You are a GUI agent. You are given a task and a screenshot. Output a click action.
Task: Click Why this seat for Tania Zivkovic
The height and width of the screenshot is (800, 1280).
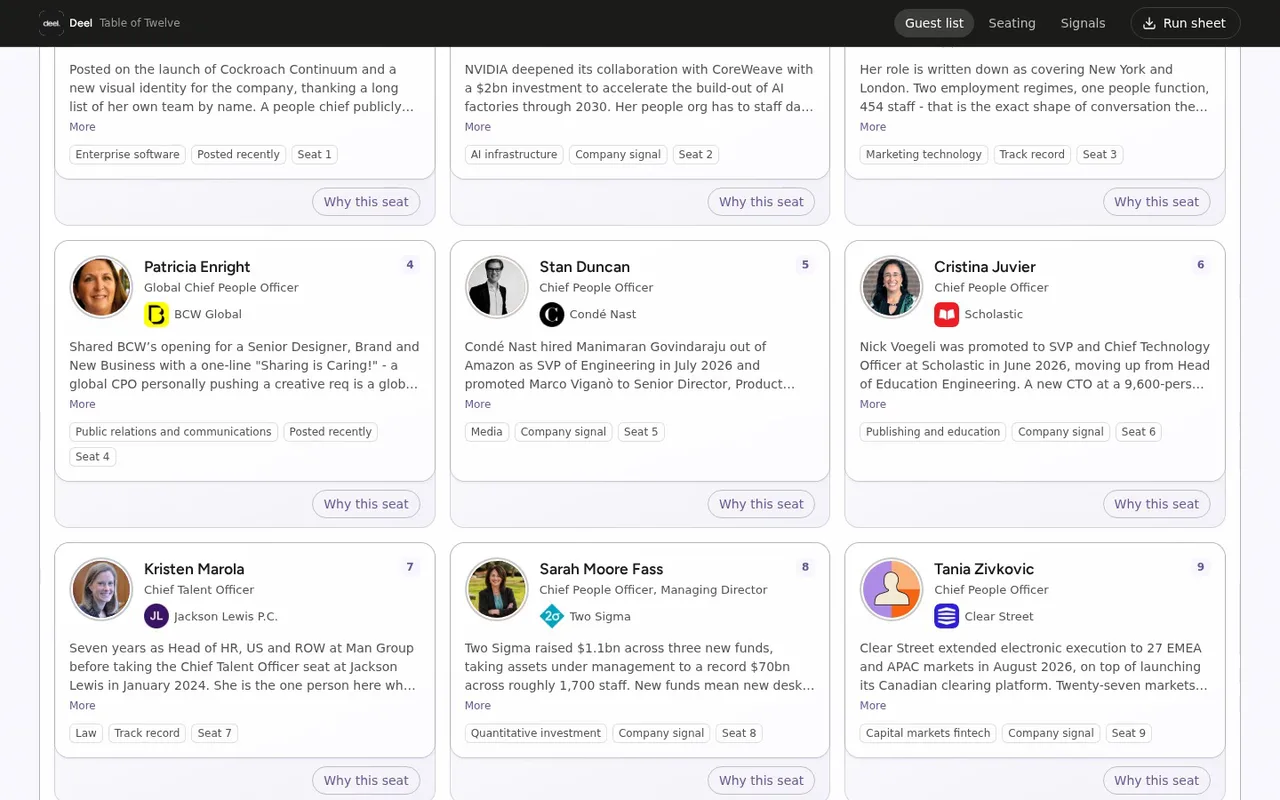[x=1156, y=780]
